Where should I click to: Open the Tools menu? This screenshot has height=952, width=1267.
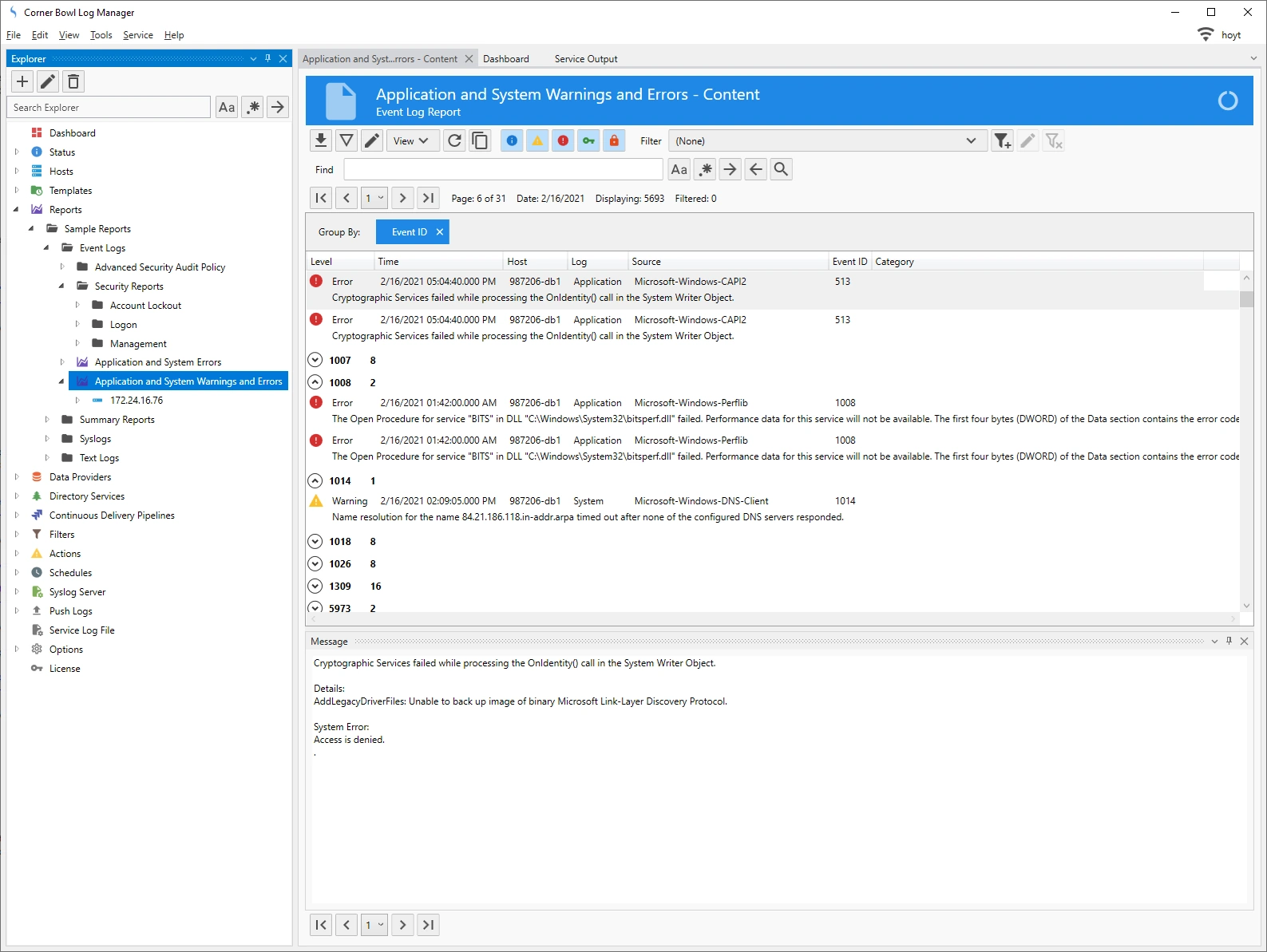click(101, 35)
